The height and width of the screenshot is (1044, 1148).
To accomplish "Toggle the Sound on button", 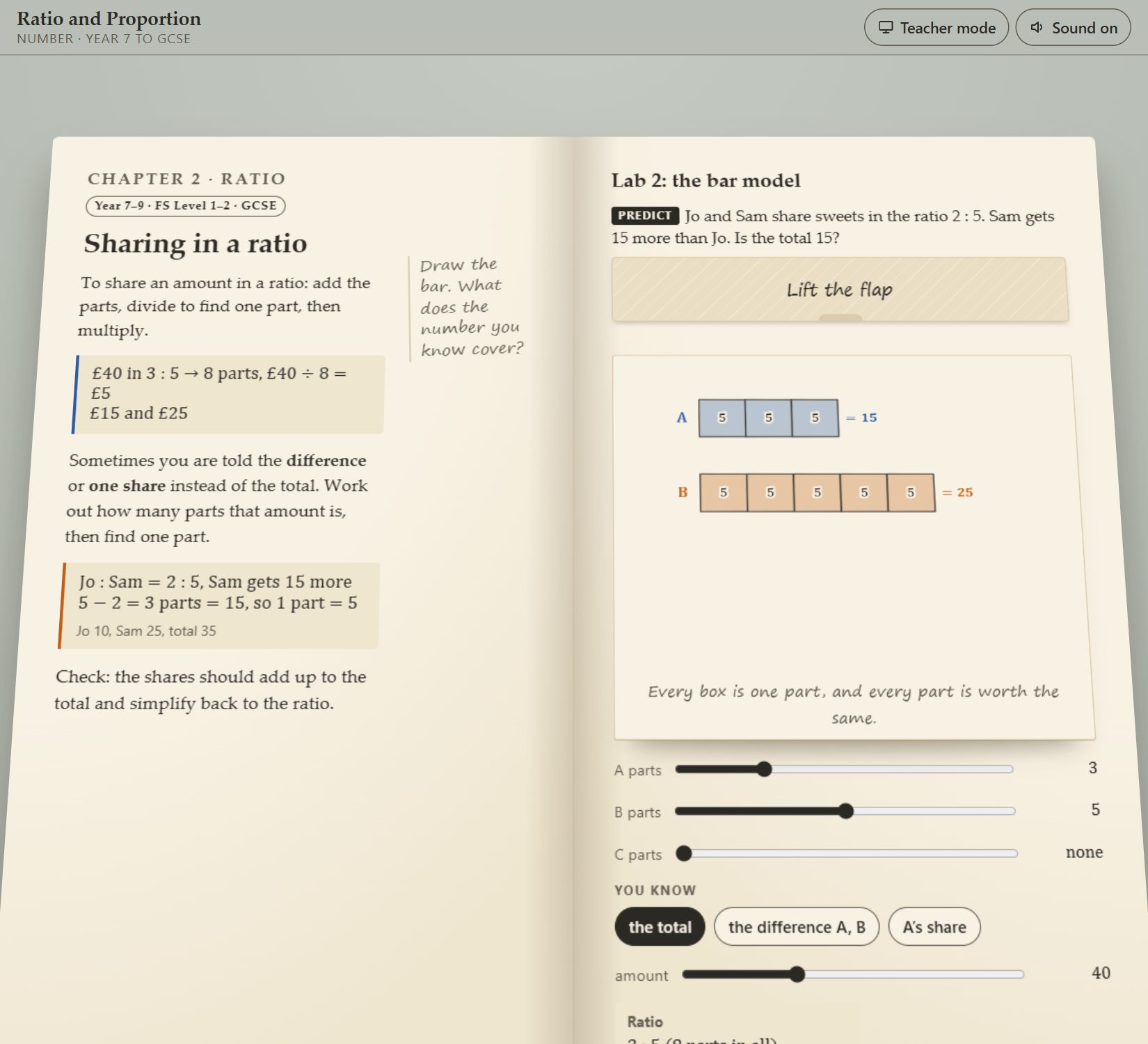I will click(1073, 27).
